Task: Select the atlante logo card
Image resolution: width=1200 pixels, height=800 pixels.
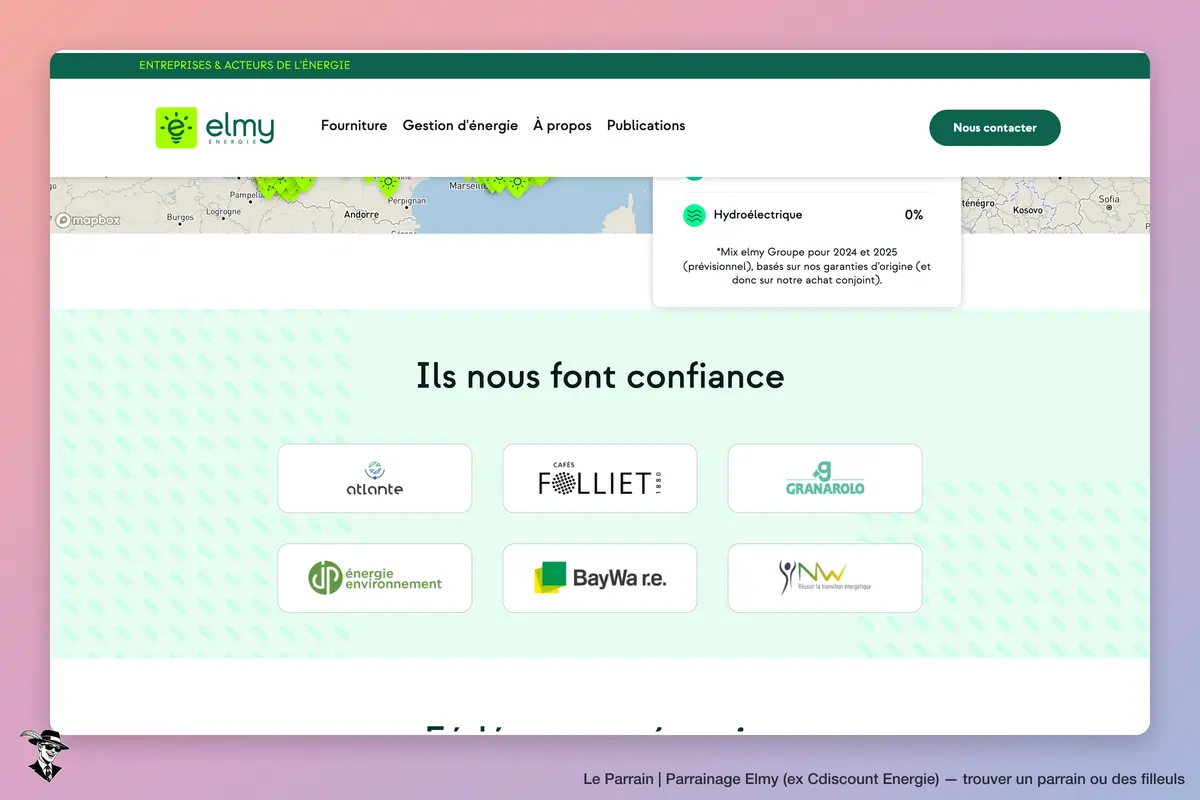Action: tap(375, 479)
